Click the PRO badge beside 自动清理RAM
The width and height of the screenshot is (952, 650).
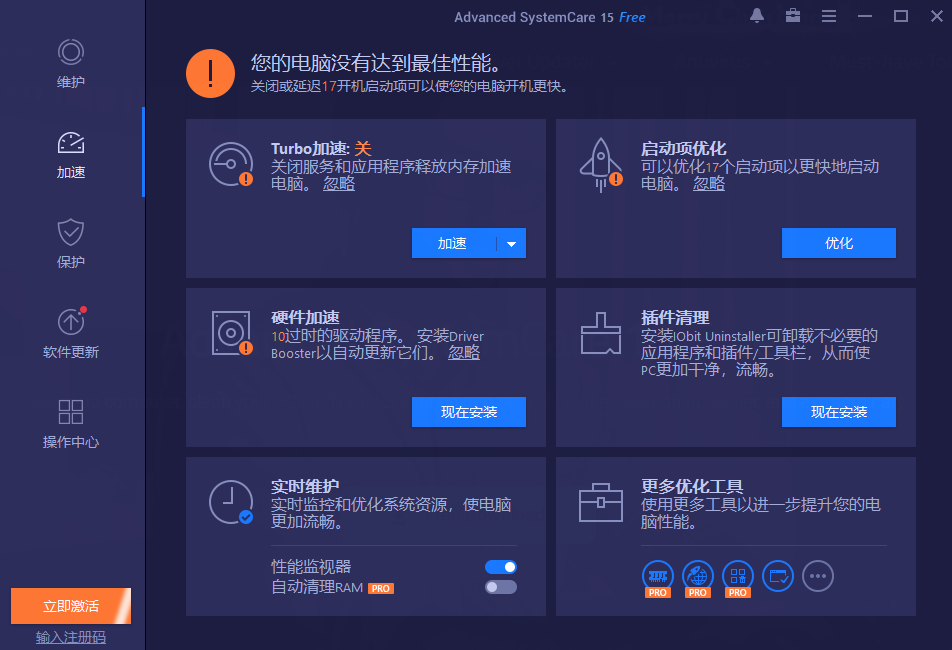tap(381, 588)
